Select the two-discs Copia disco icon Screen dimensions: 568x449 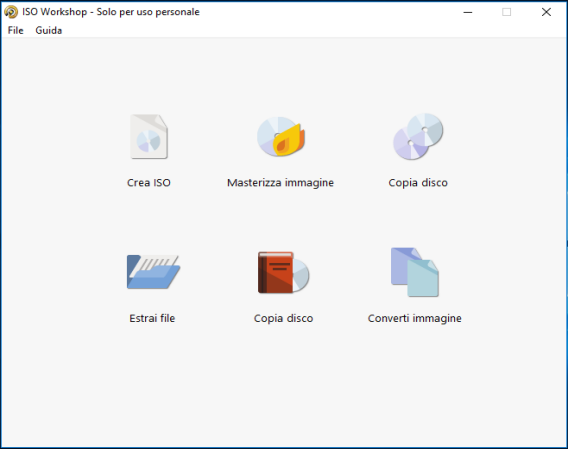tap(418, 137)
